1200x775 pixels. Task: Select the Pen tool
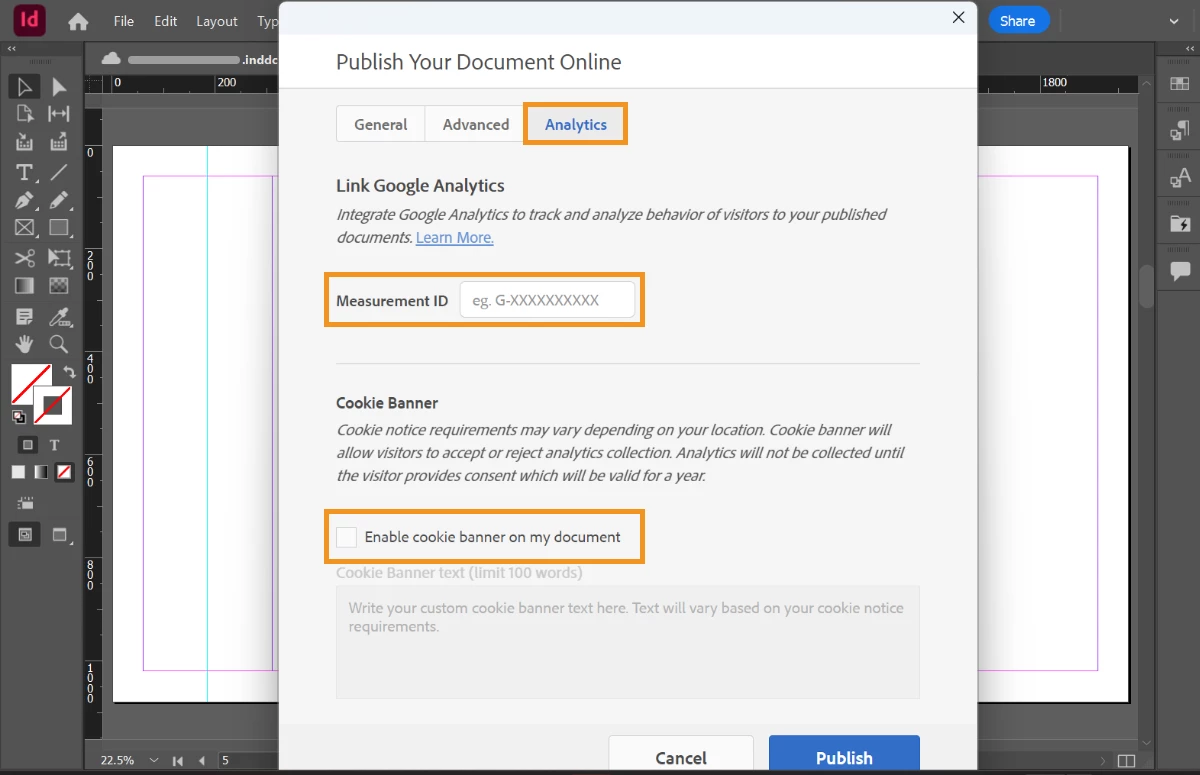coord(25,200)
